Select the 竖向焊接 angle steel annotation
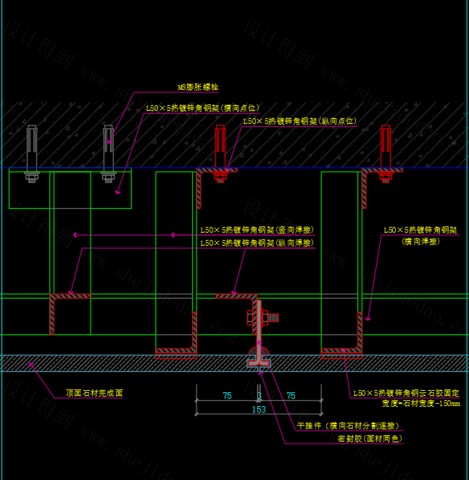This screenshot has width=469, height=480. [257, 230]
